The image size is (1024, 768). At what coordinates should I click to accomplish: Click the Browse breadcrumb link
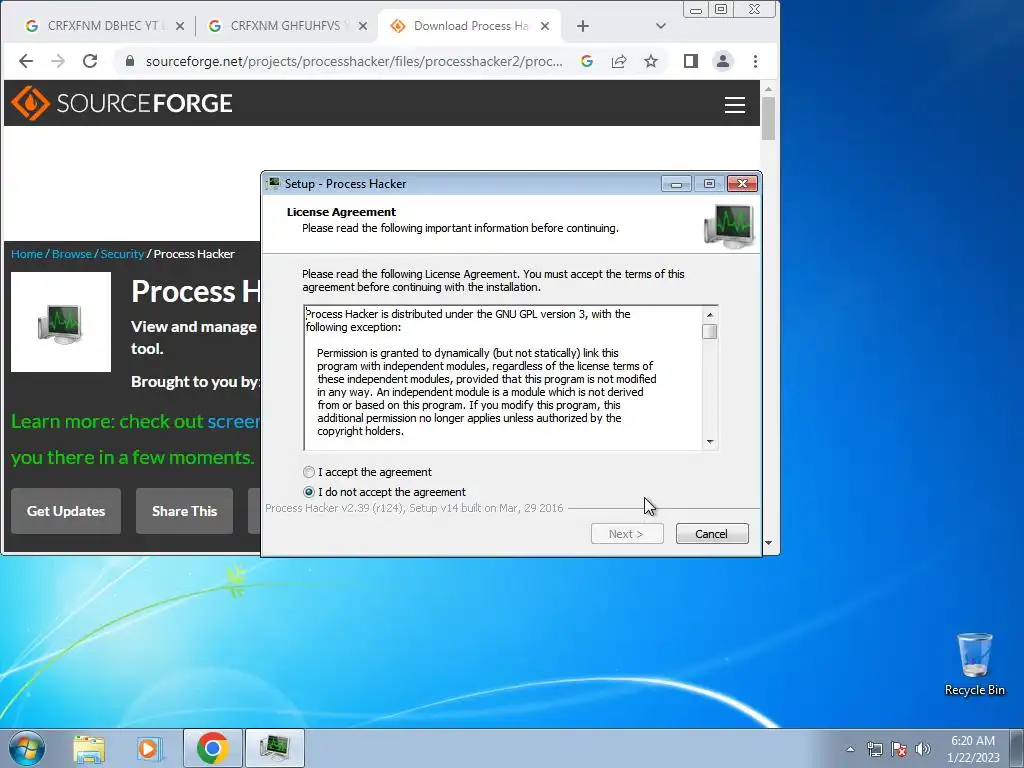(x=71, y=254)
